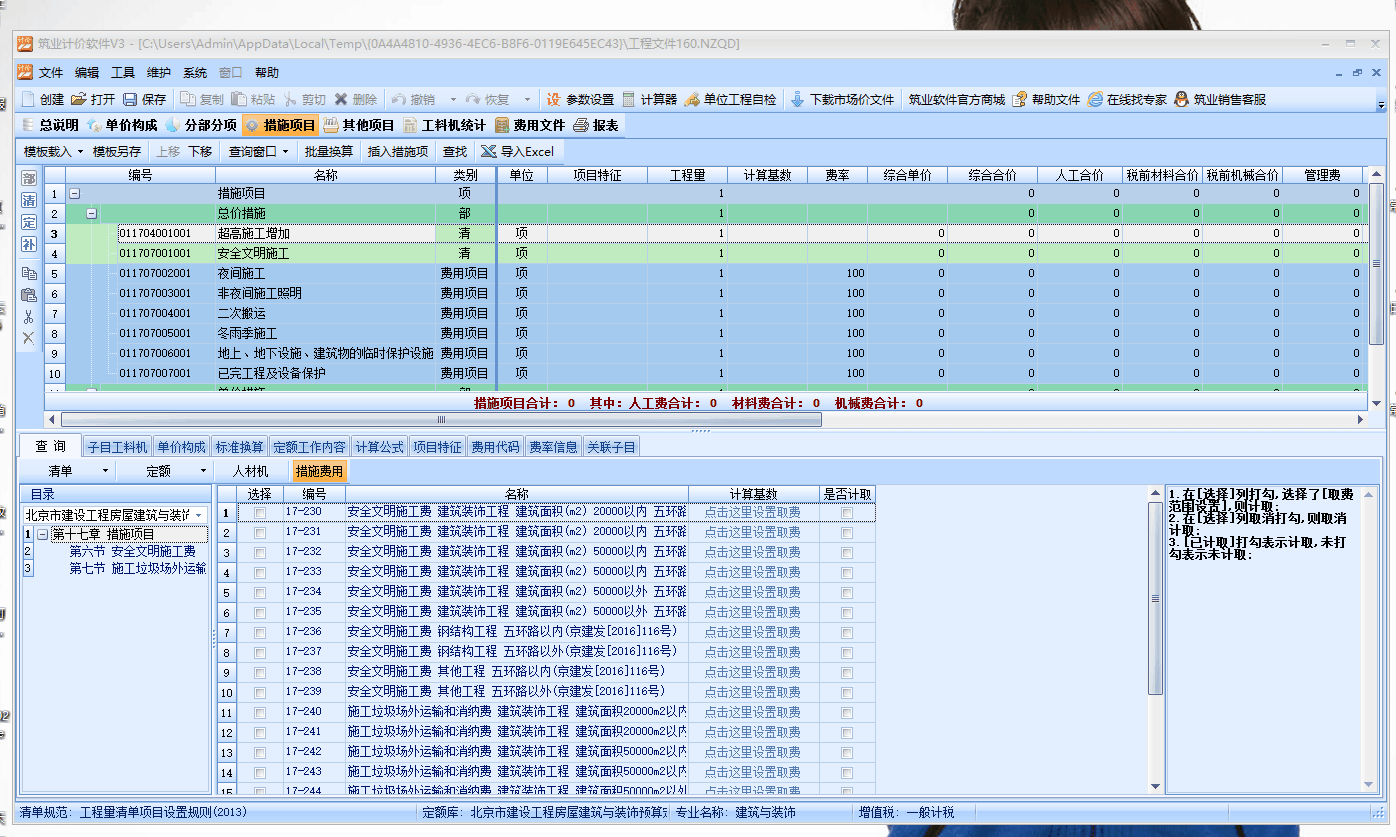
Task: Select 第七节 施工垃圾场外运输 tree node
Action: pos(137,568)
